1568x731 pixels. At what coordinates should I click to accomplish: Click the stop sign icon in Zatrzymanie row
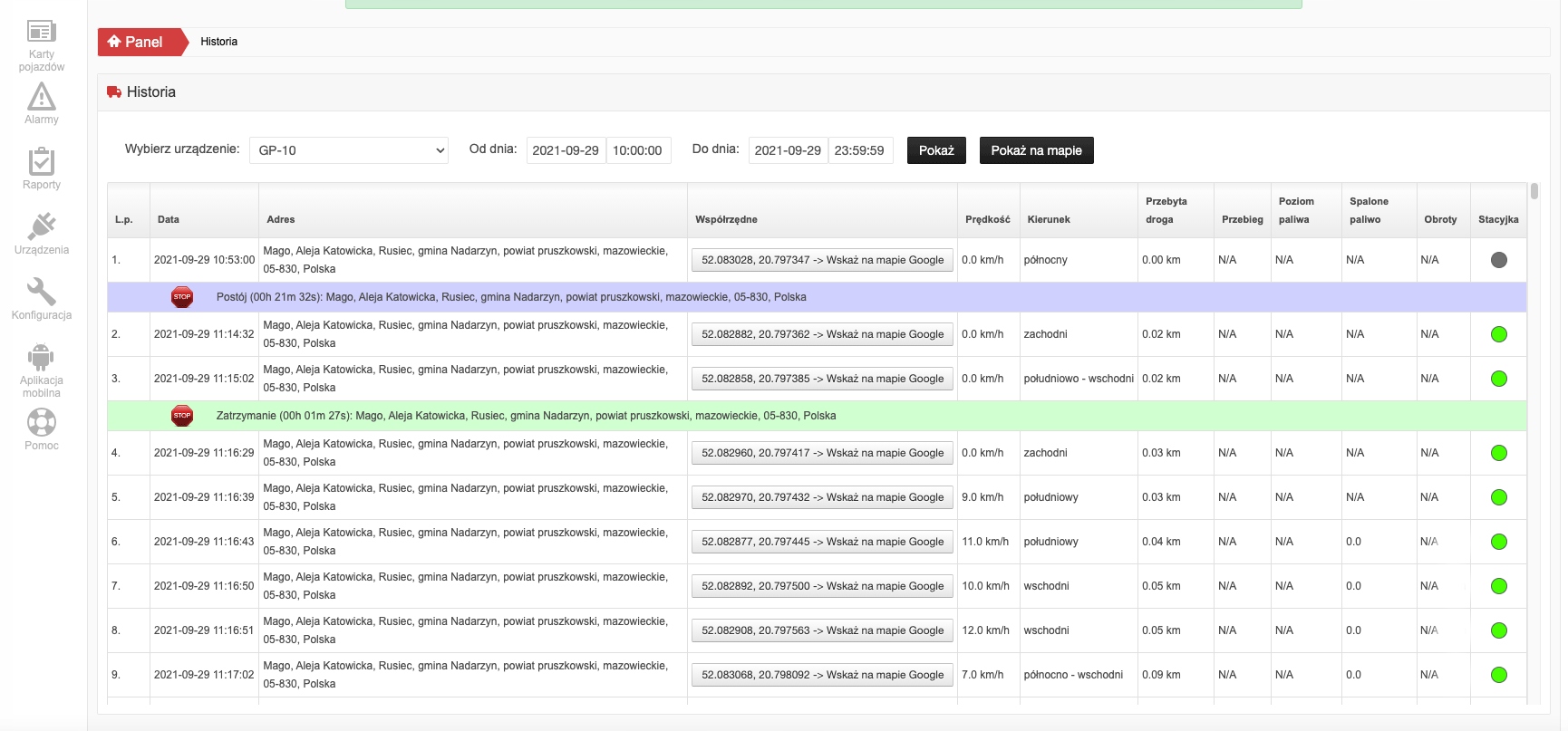(182, 416)
